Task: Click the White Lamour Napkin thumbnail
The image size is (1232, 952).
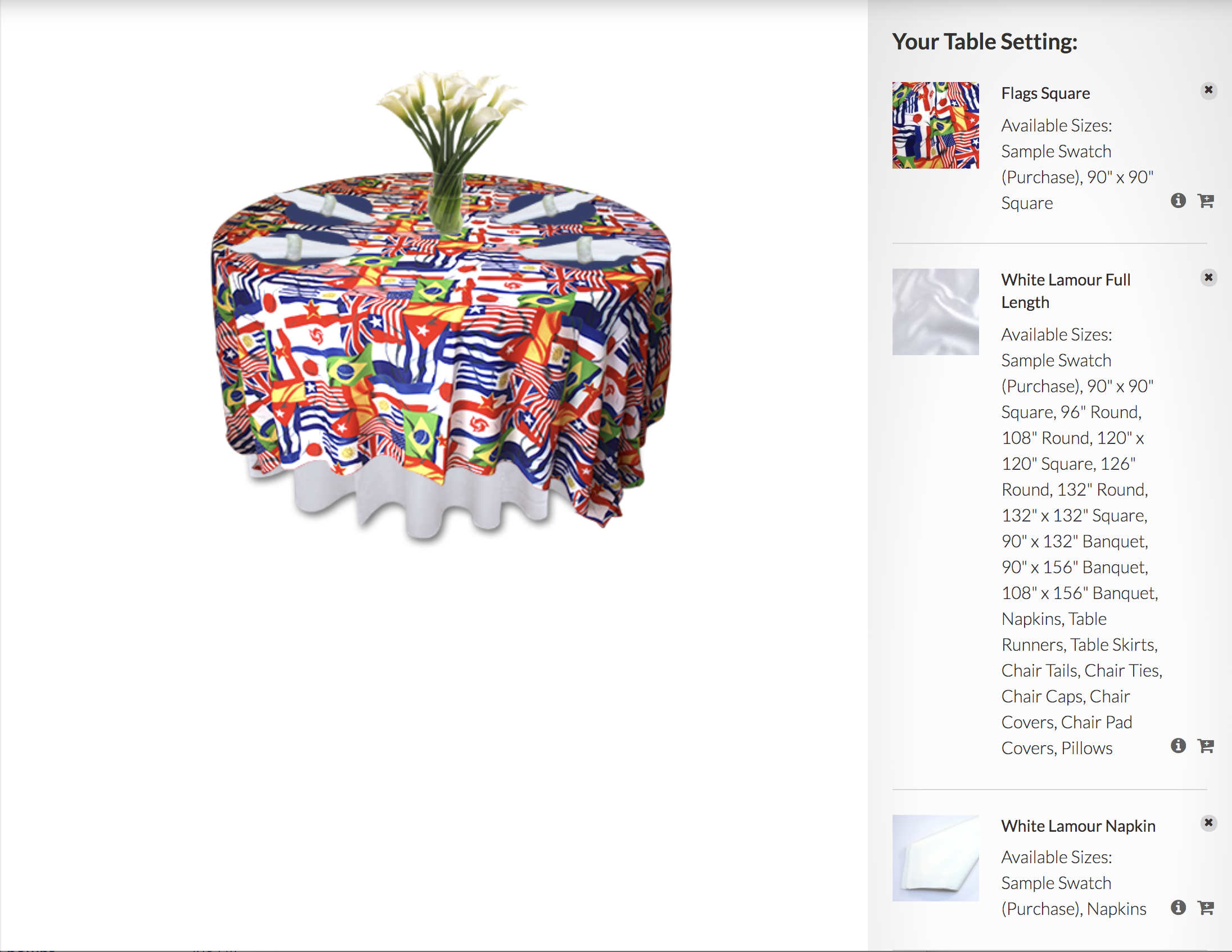Action: tap(935, 858)
